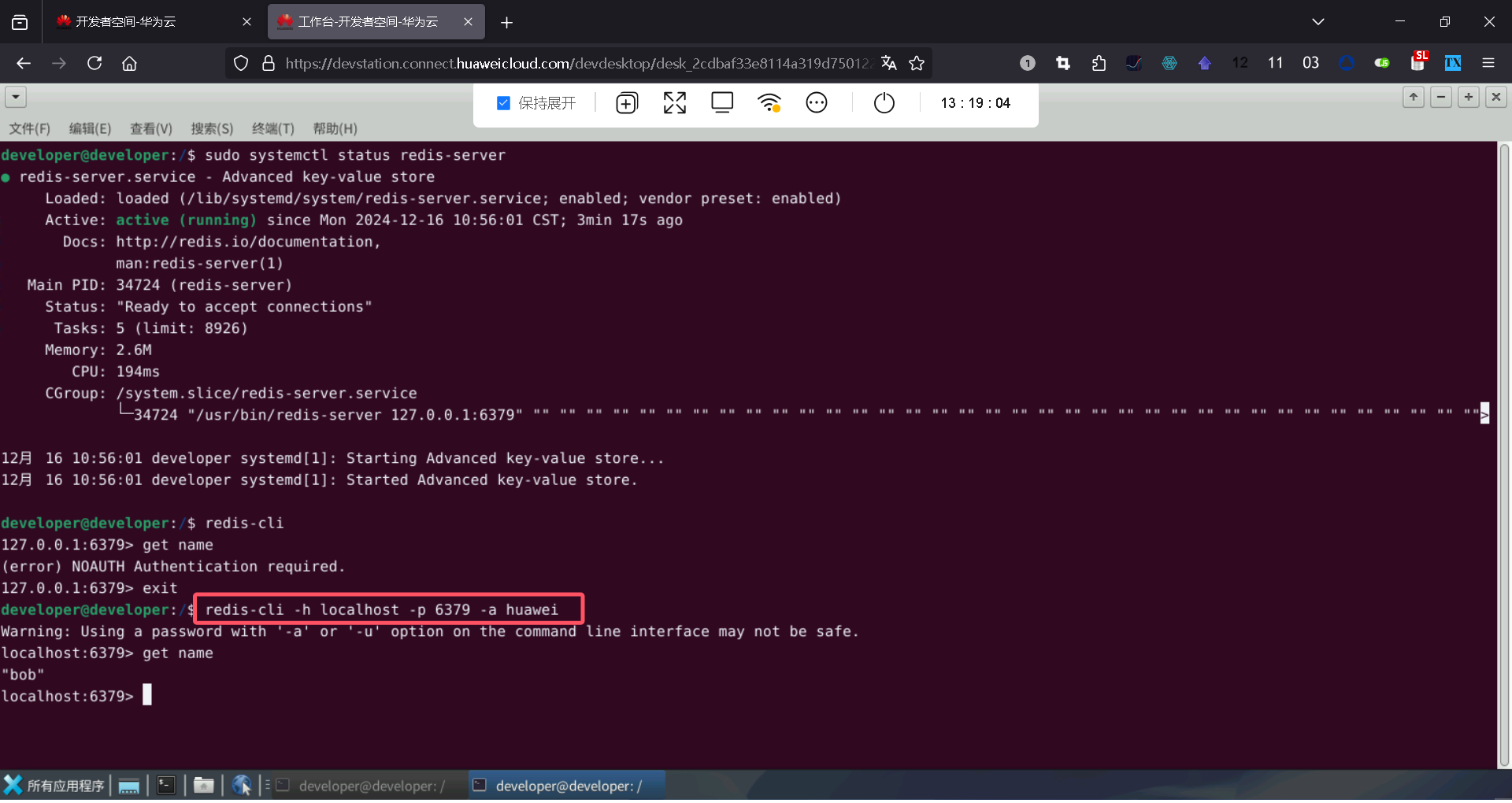
Task: Click the URL address field
Action: pos(579,63)
